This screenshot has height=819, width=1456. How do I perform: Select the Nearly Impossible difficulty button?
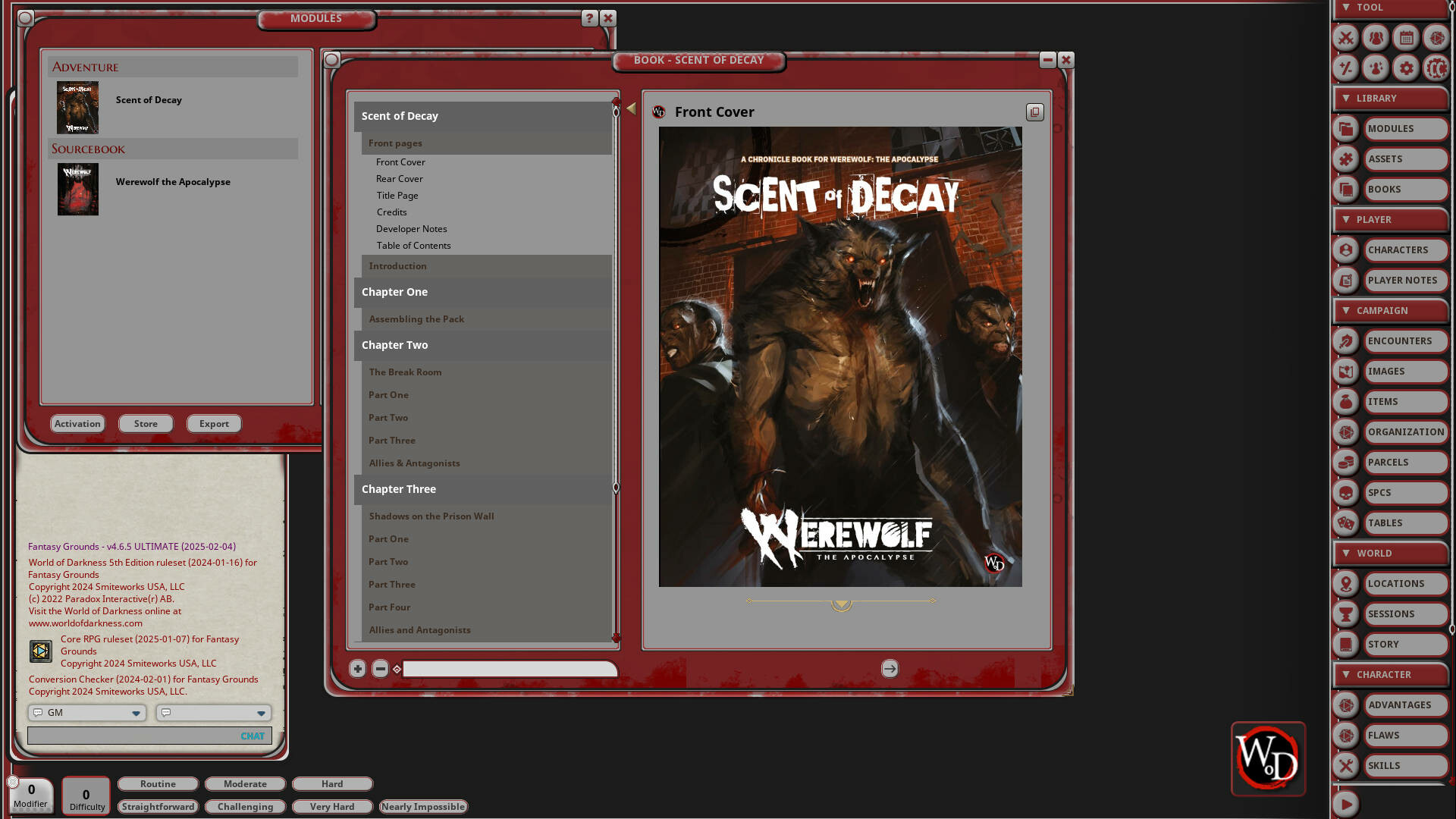423,806
